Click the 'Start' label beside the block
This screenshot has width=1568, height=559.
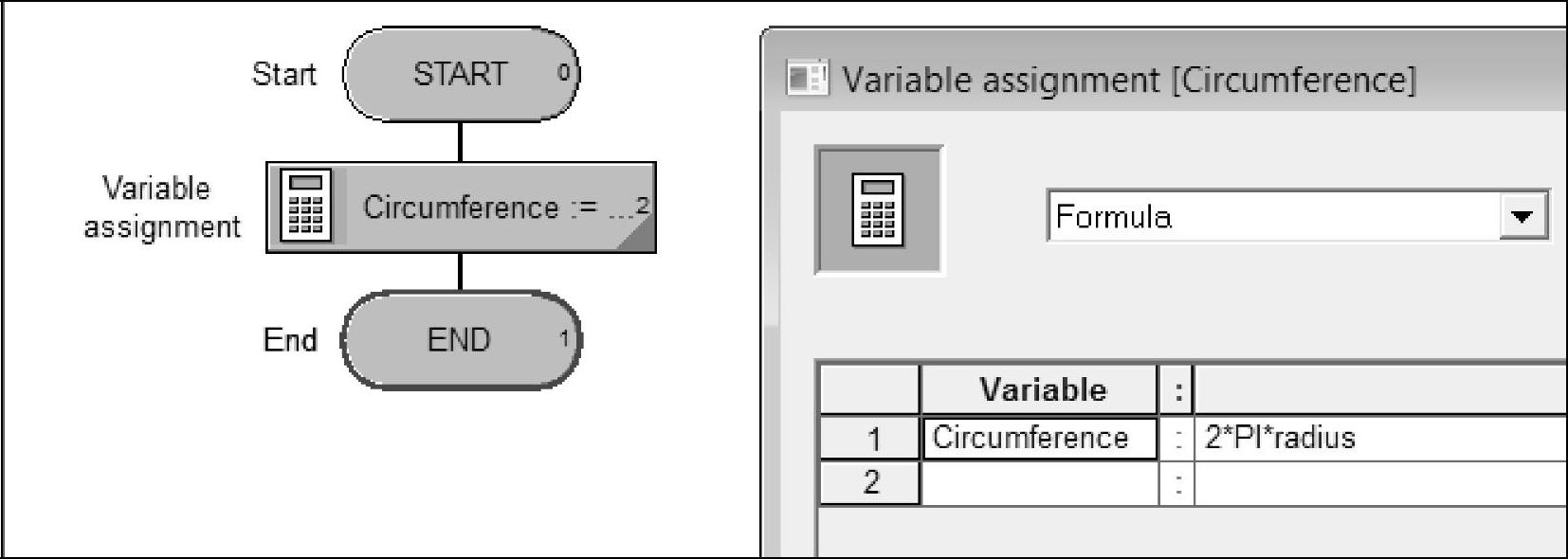(283, 74)
